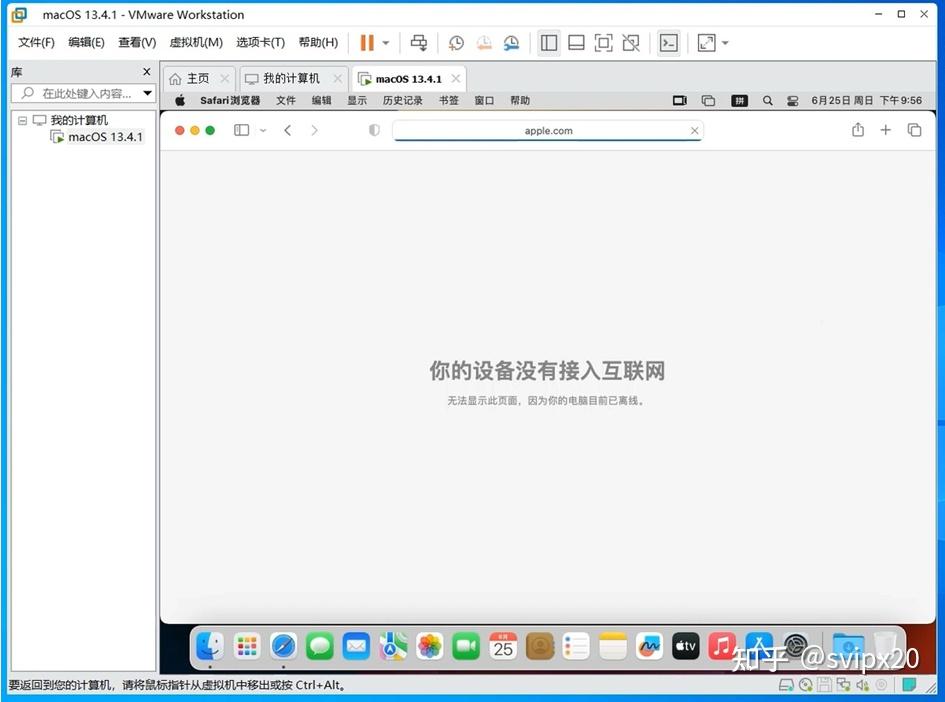
Task: Open the stretch display dropdown arrow
Action: [726, 43]
